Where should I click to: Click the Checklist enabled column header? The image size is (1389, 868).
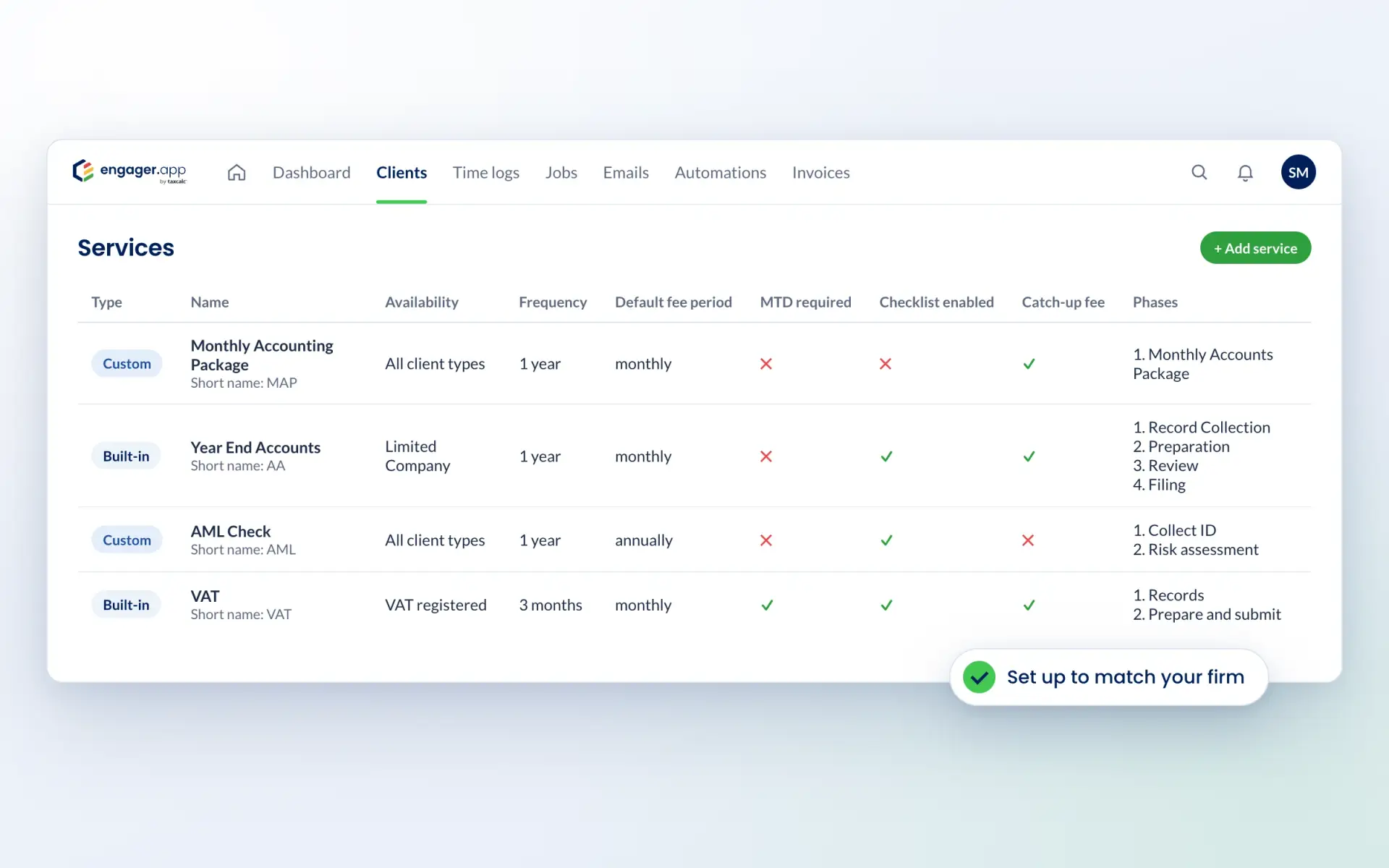click(x=936, y=302)
